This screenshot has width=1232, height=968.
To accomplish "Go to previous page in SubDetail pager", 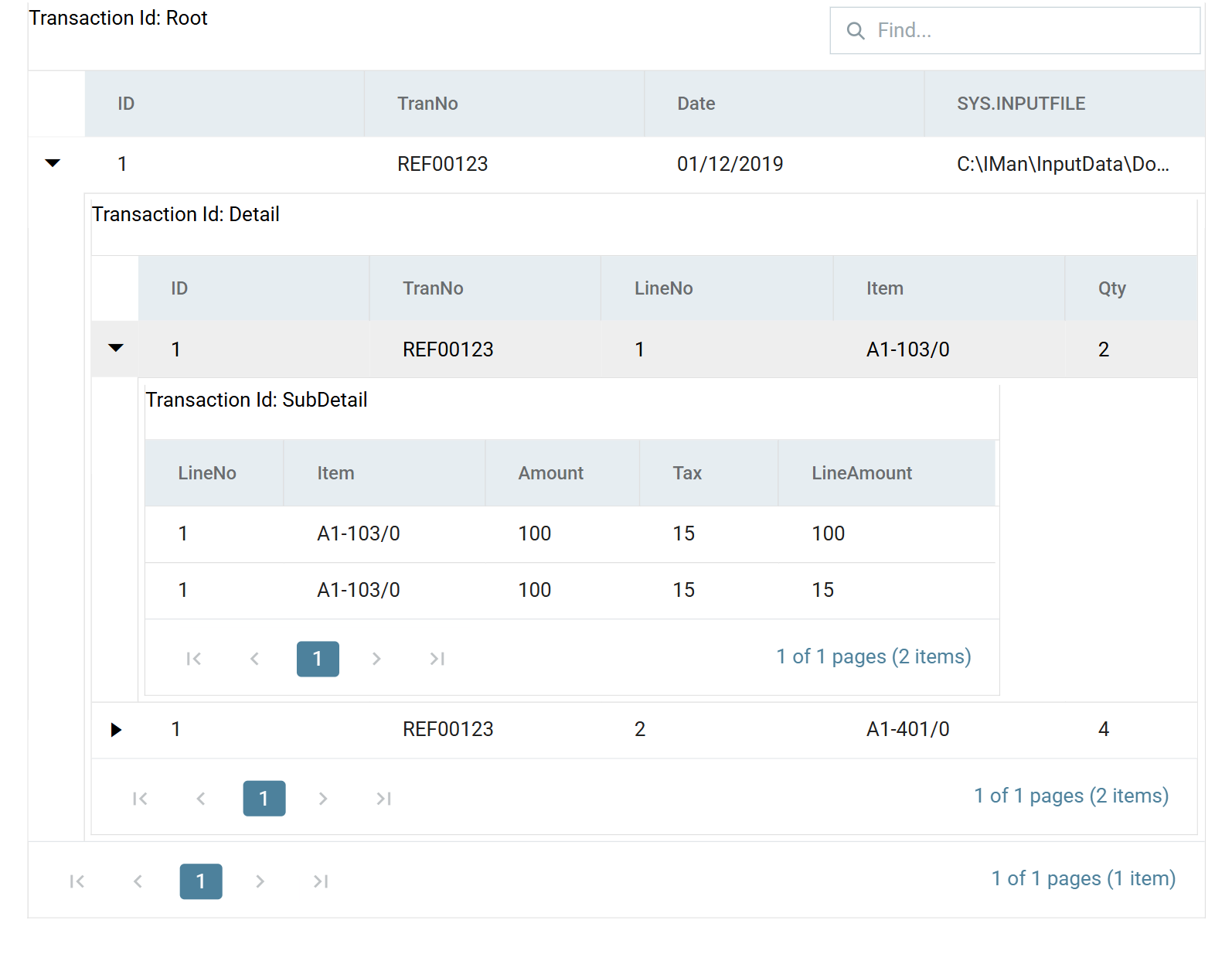I will click(255, 659).
